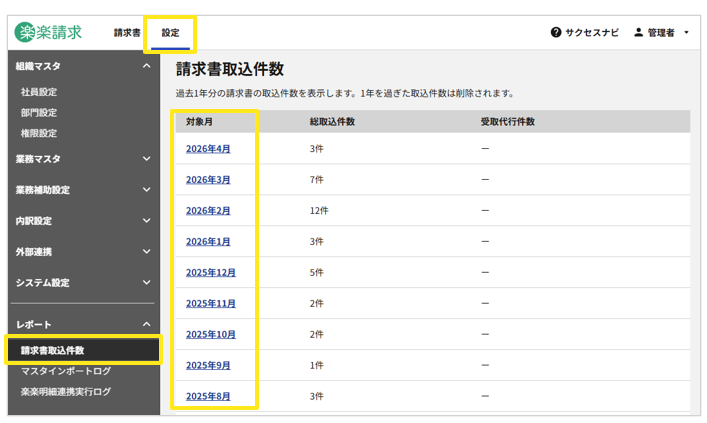Image resolution: width=707 pixels, height=423 pixels.
Task: Open the 2025年12月 link
Action: point(211,273)
